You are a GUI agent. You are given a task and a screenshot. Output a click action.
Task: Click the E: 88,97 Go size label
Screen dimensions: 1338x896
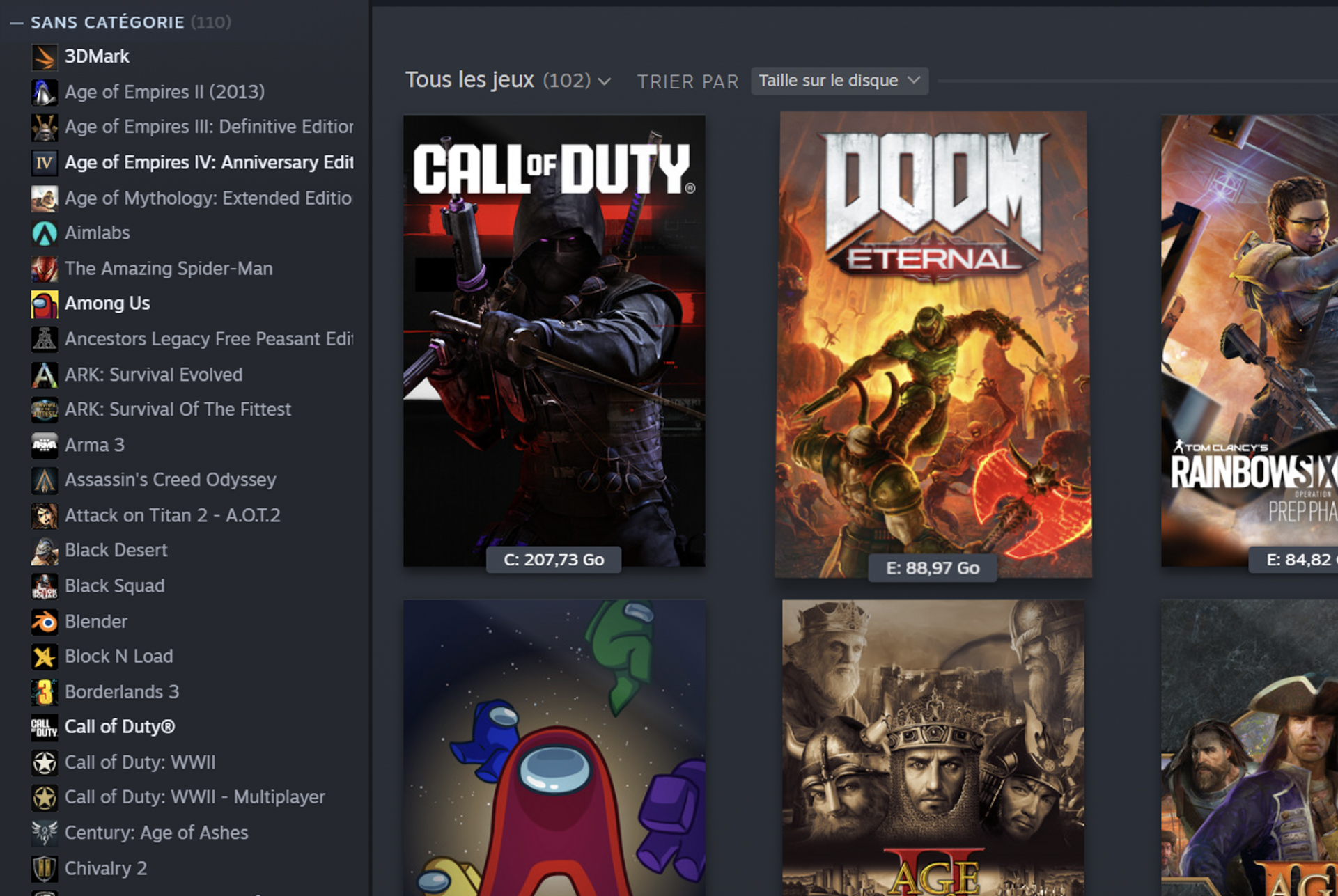coord(933,568)
